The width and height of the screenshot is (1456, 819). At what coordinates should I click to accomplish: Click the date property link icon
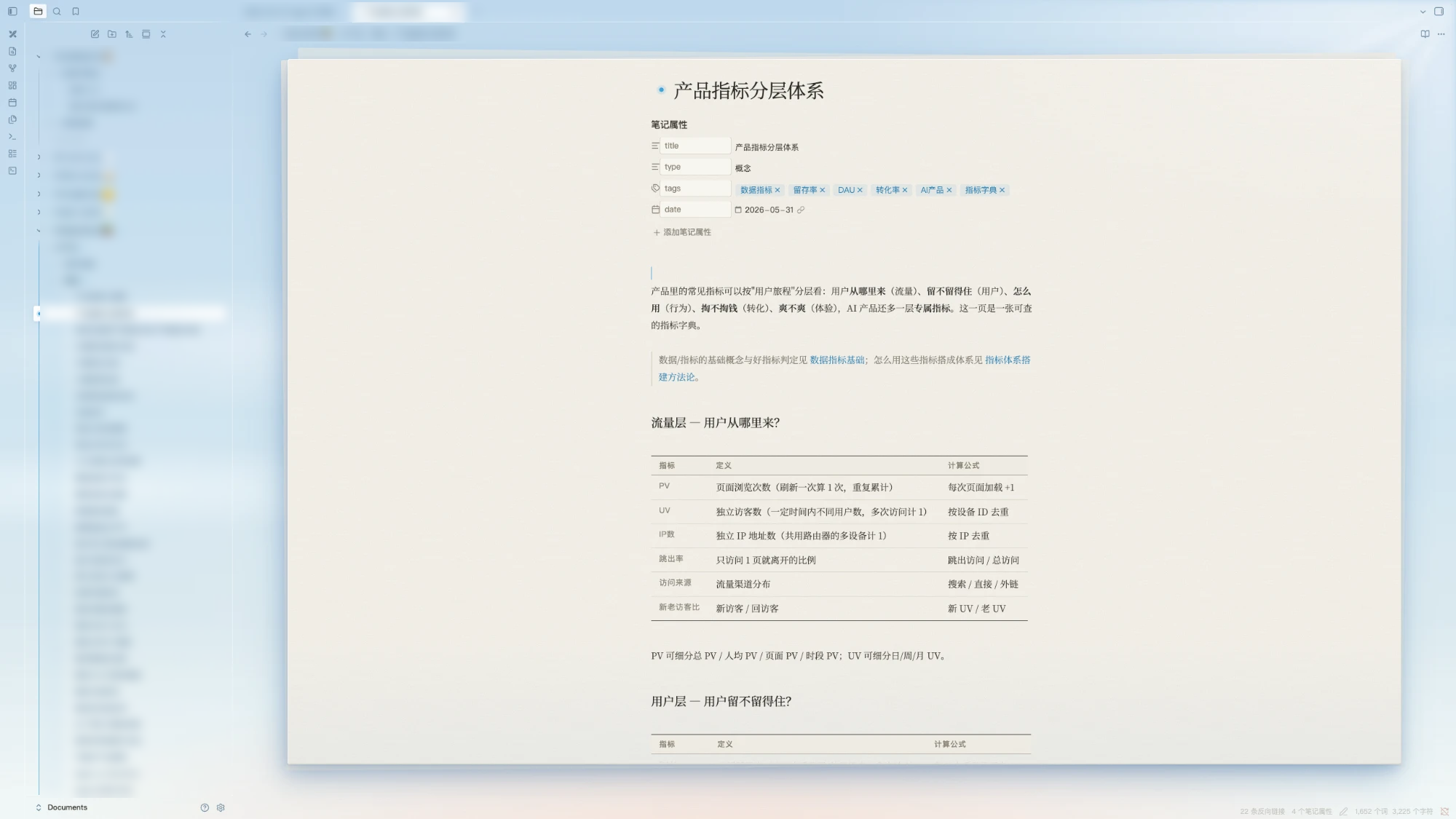pos(801,210)
